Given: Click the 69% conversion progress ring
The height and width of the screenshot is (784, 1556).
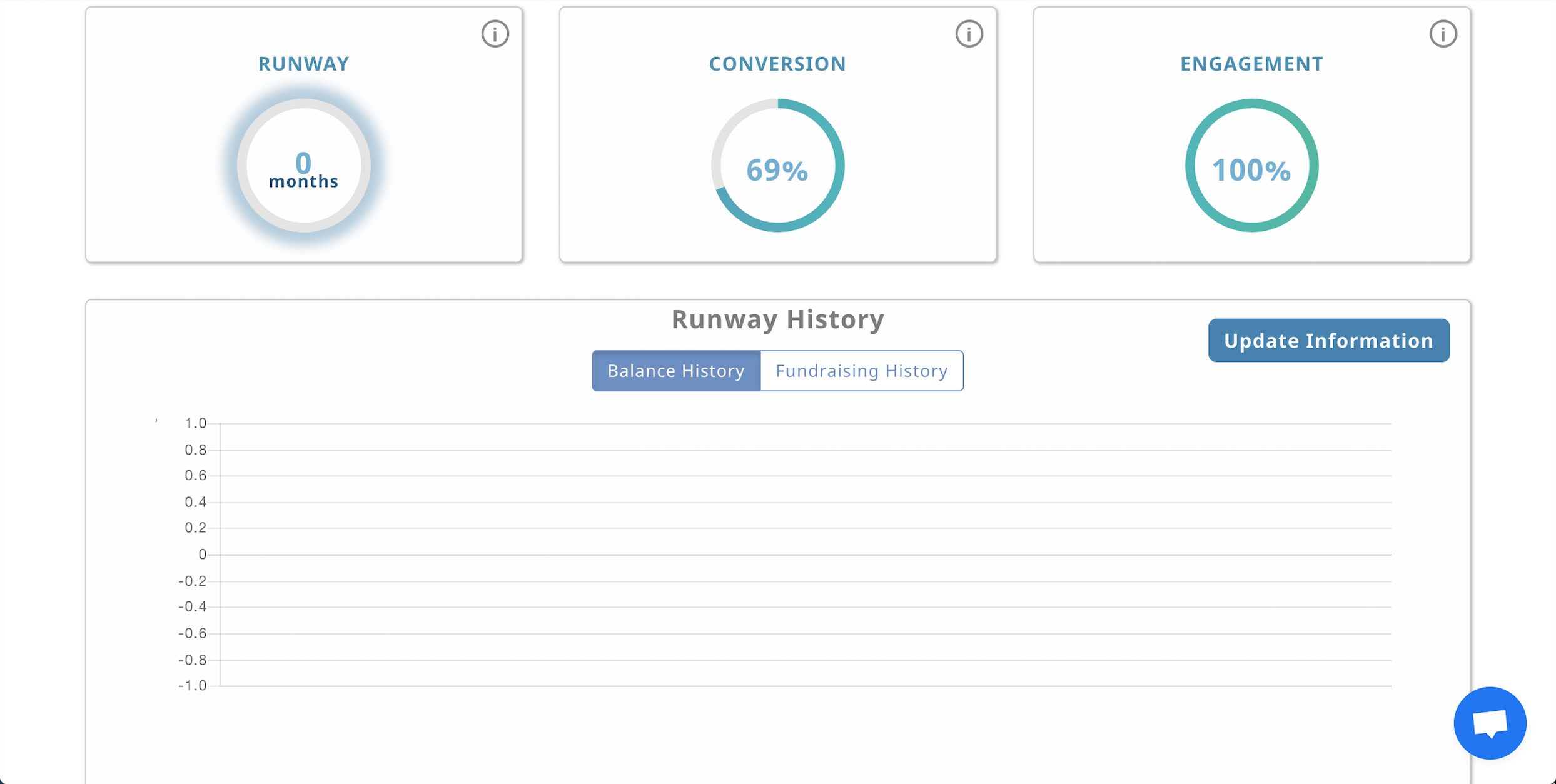Looking at the screenshot, I should coord(777,166).
